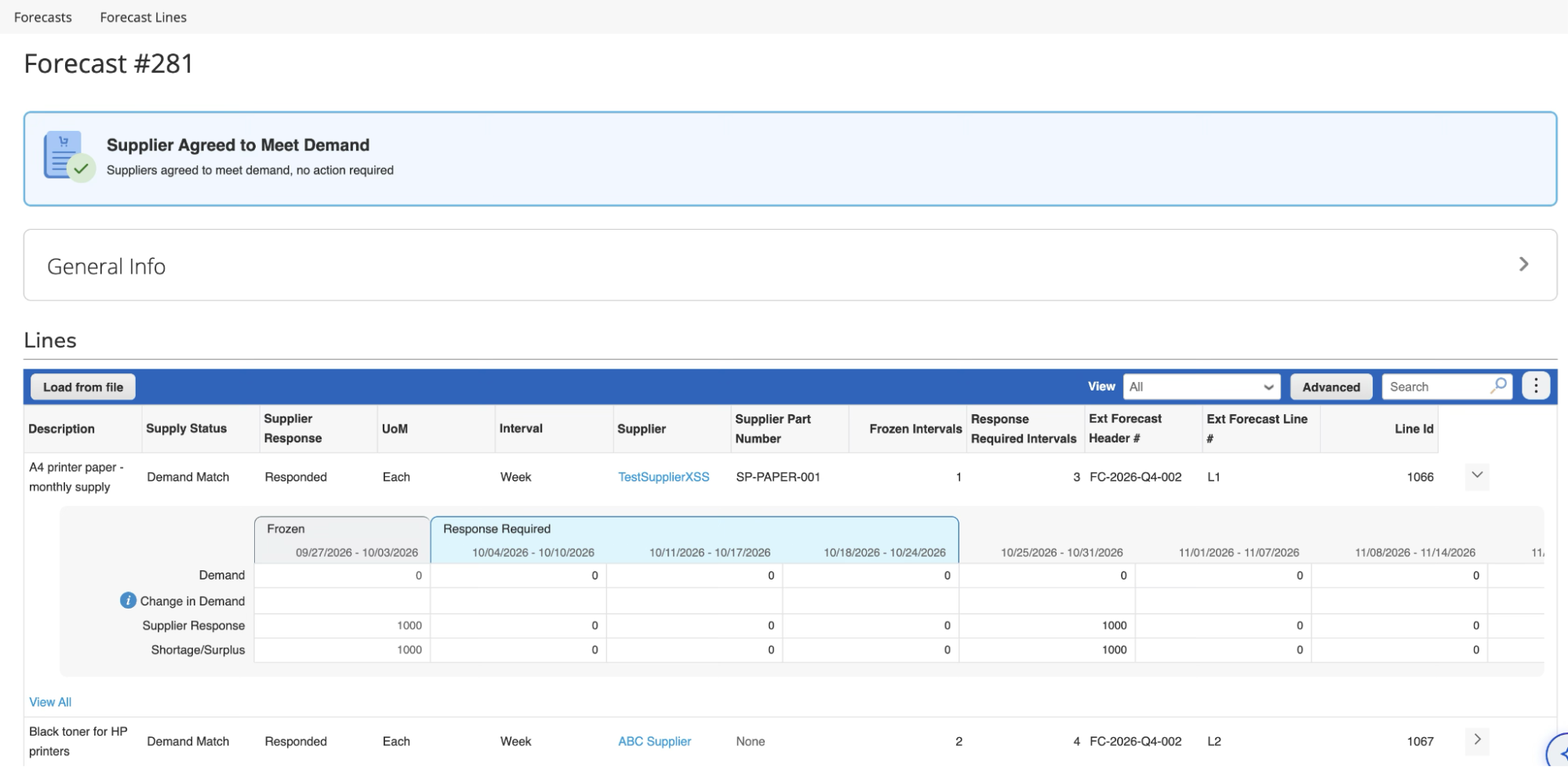
Task: Click the L2 forecast line cell
Action: (x=1213, y=741)
